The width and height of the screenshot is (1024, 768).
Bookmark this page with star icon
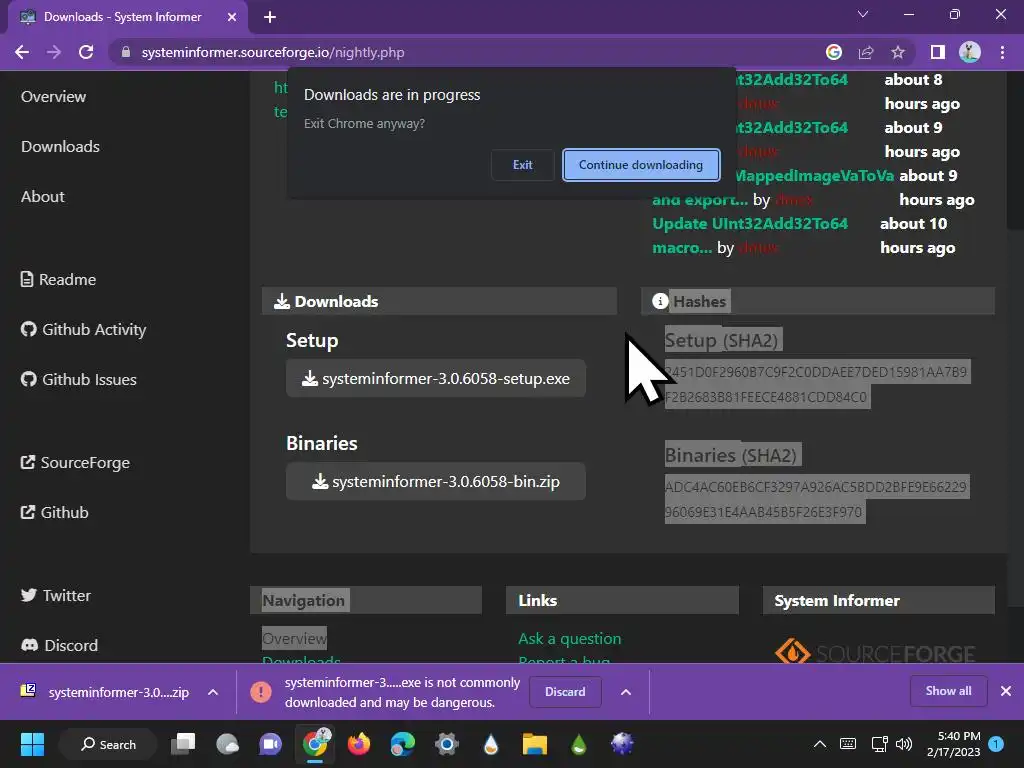click(898, 52)
